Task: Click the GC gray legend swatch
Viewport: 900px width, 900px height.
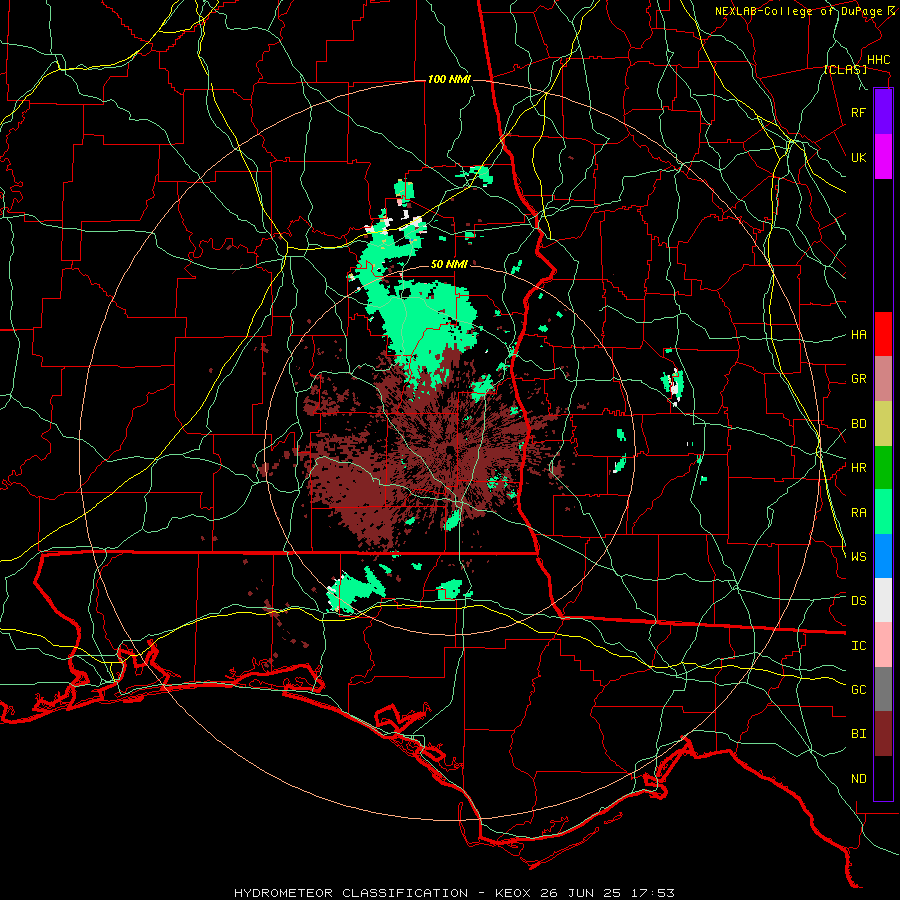Action: point(883,689)
